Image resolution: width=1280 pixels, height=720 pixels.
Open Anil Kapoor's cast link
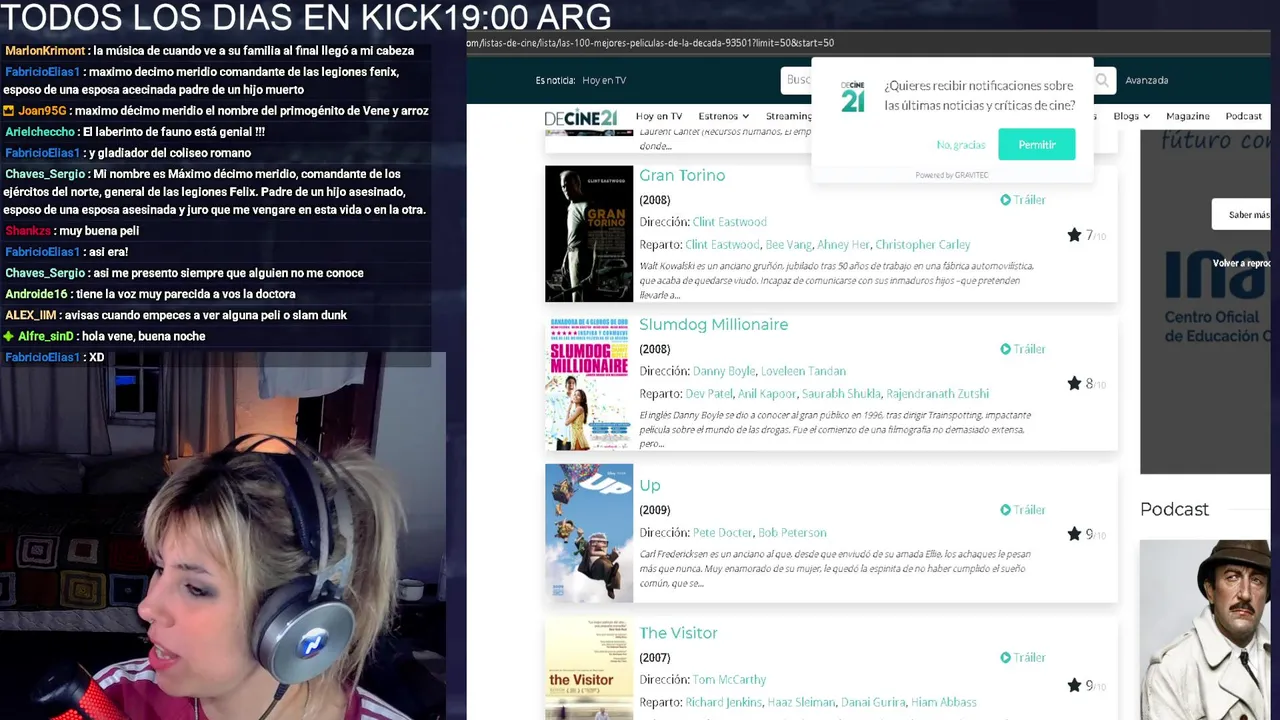(767, 394)
